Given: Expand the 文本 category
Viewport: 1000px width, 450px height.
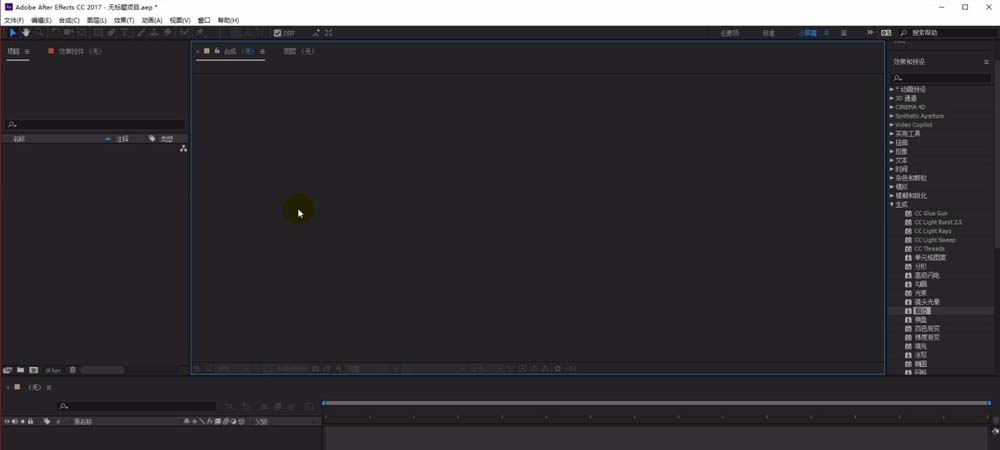Looking at the screenshot, I should pos(892,161).
